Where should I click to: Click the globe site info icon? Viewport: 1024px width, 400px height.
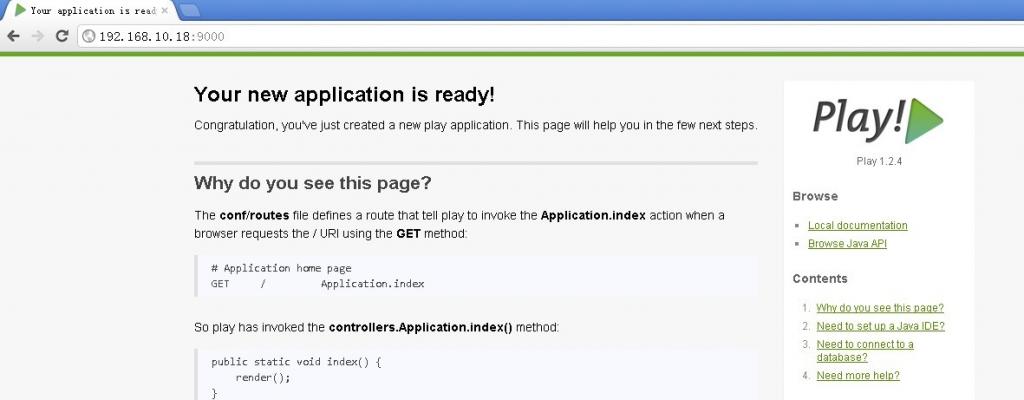89,37
